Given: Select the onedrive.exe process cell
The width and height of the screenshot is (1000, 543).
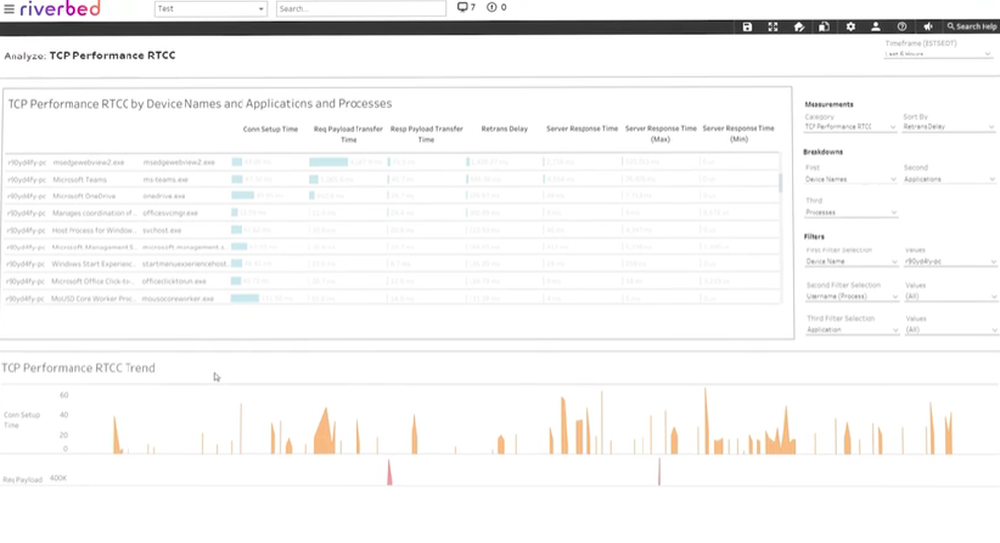Looking at the screenshot, I should pyautogui.click(x=164, y=197).
